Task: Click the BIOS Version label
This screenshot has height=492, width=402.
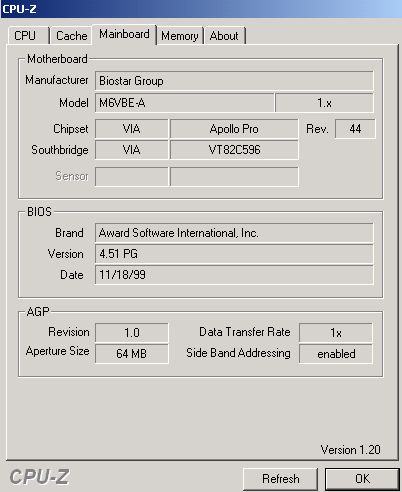Action: coord(65,254)
